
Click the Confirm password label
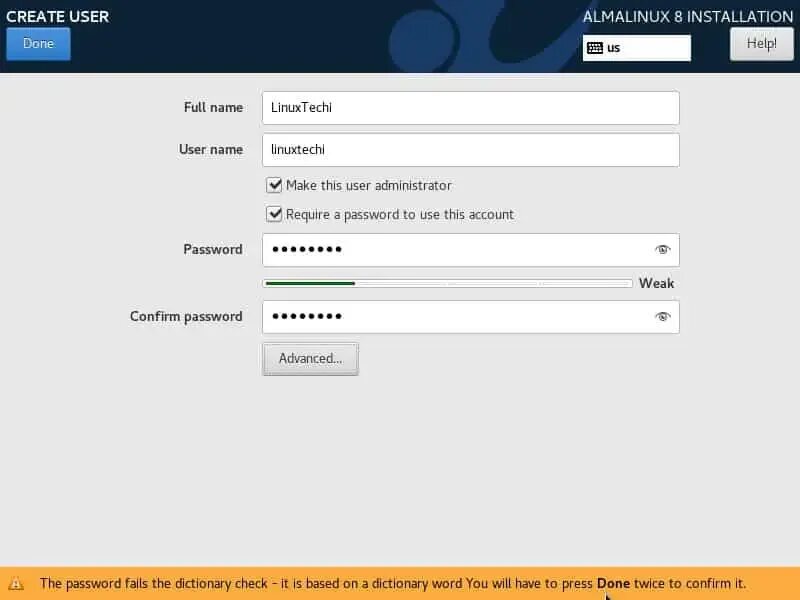(x=186, y=316)
